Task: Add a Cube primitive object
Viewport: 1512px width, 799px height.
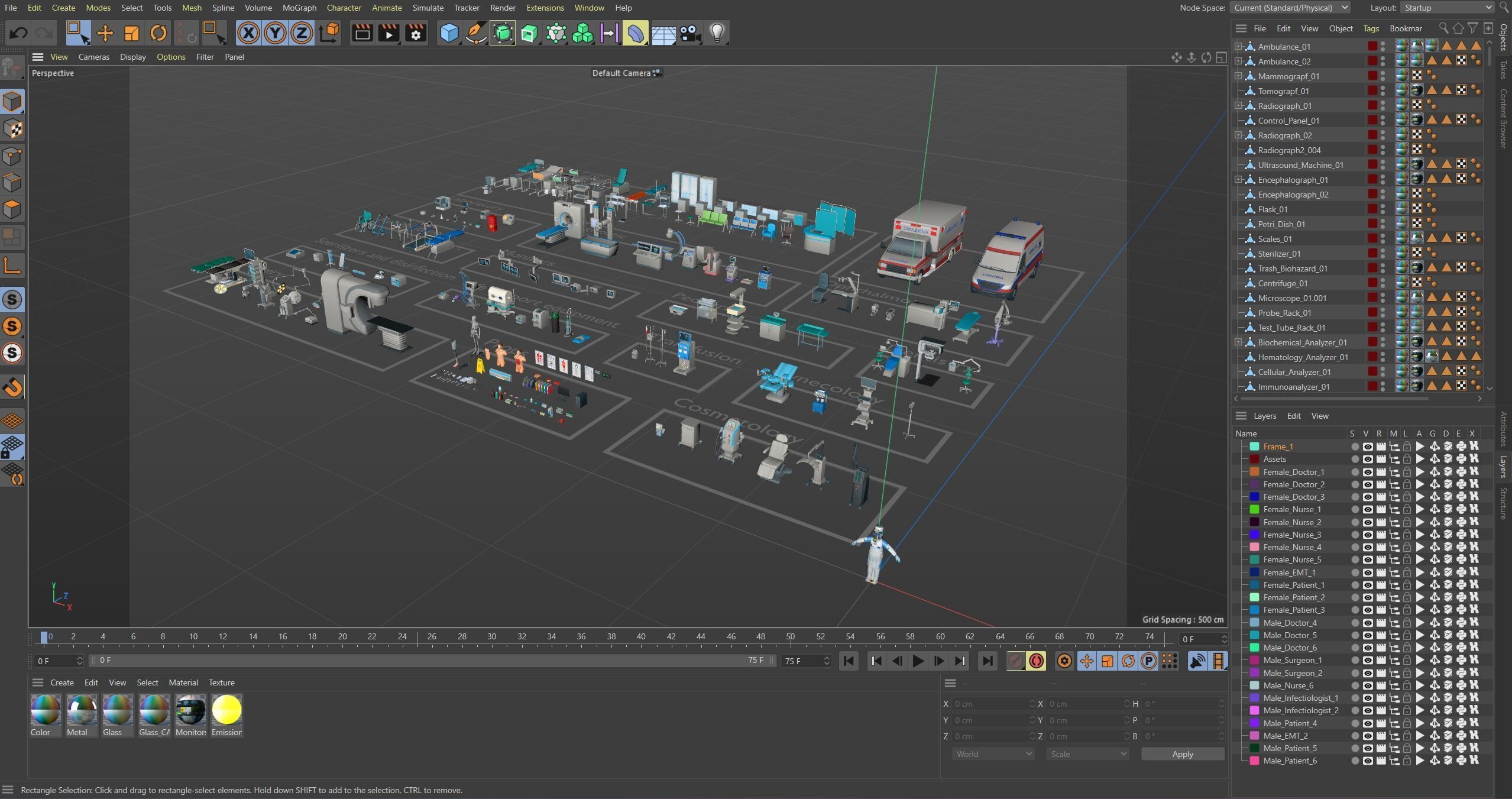Action: point(449,33)
